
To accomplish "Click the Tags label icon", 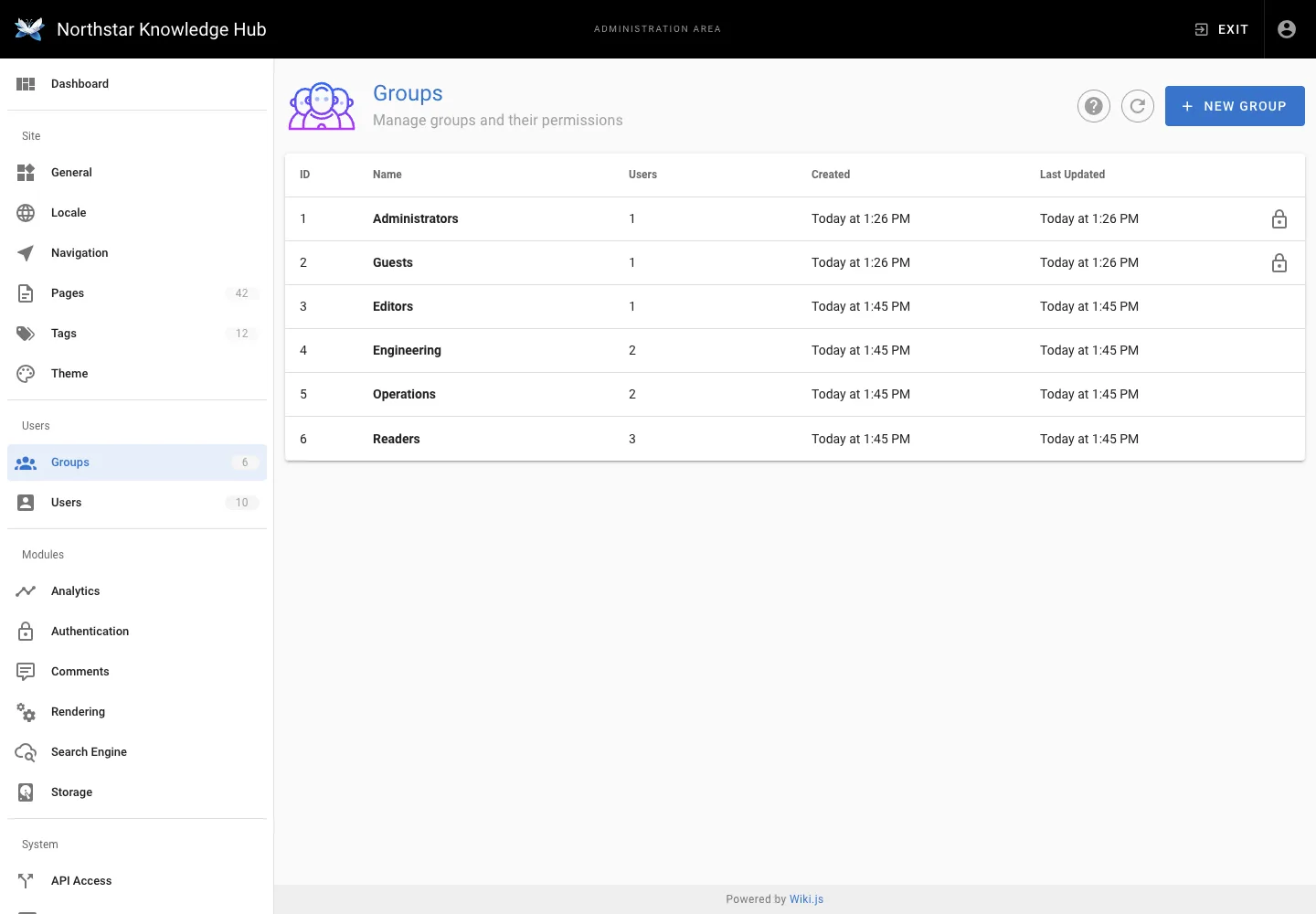I will (26, 334).
